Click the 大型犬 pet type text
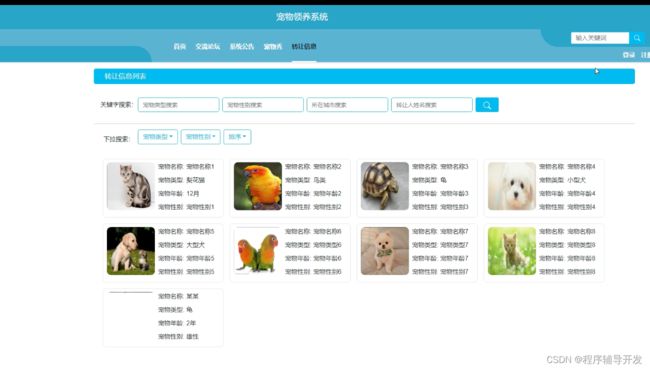Viewport: 650px width, 369px height. (196, 245)
